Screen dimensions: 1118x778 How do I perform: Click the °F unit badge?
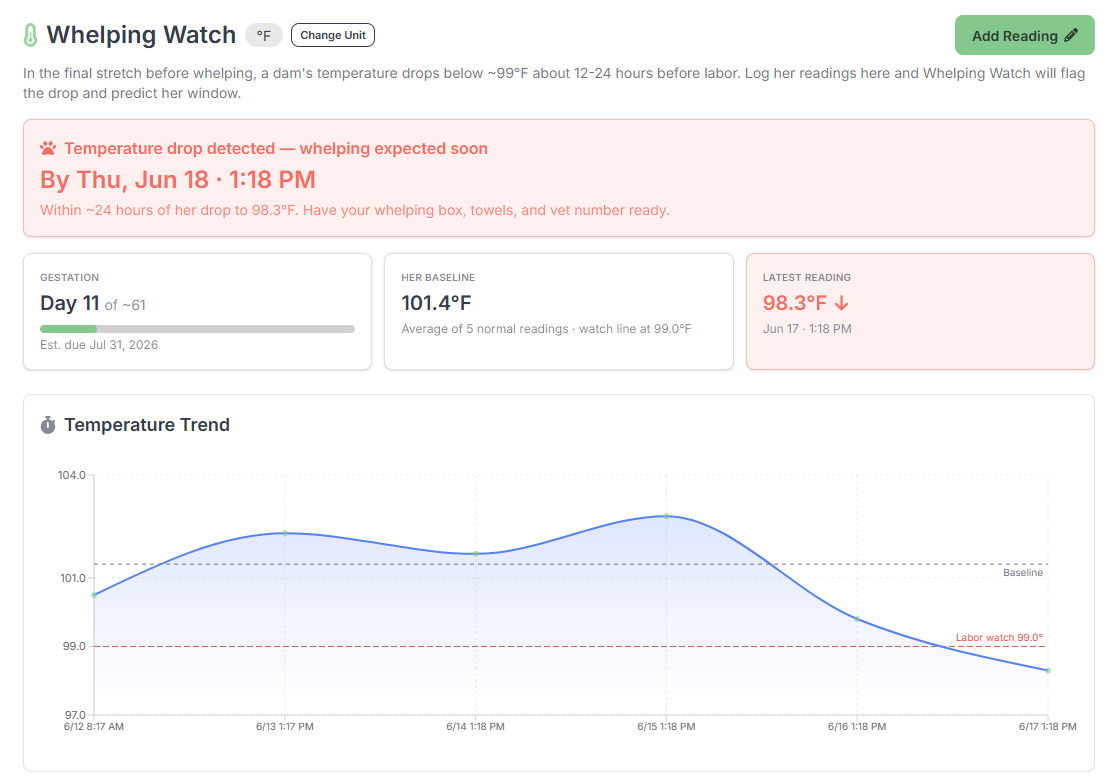pyautogui.click(x=264, y=35)
